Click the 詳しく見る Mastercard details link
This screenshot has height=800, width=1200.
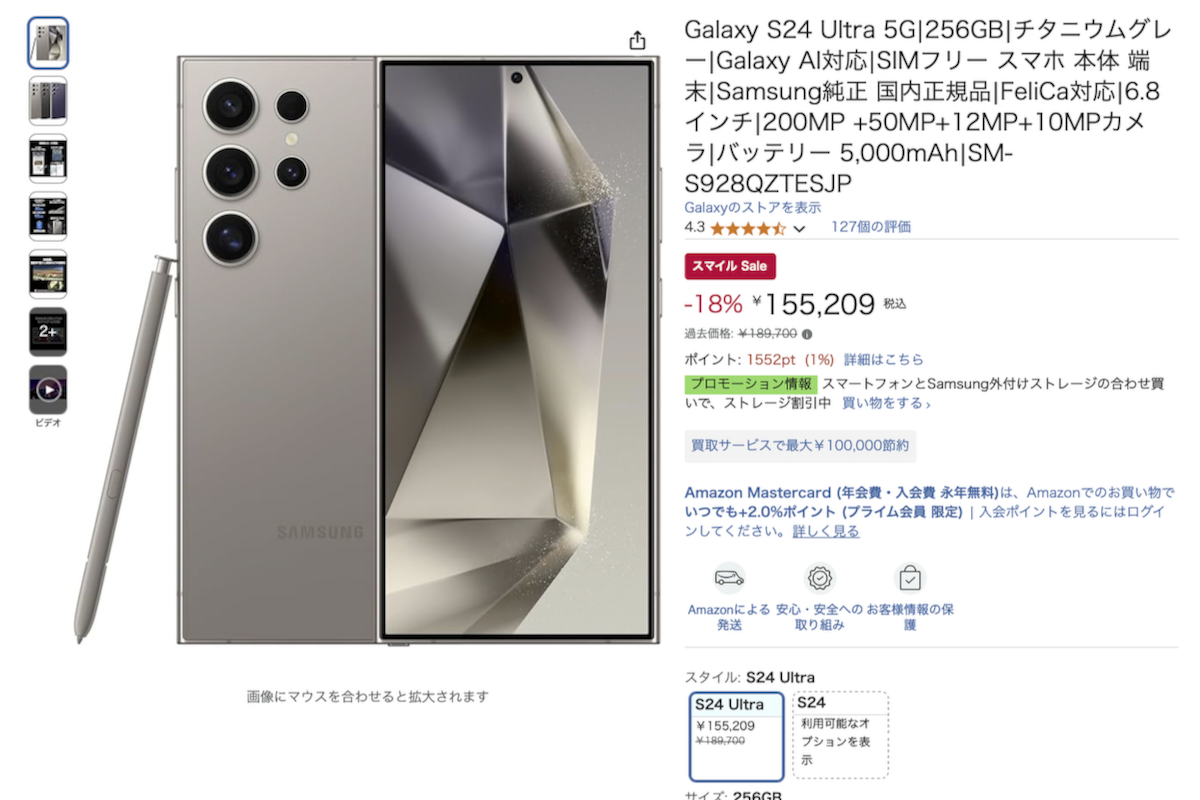pyautogui.click(x=826, y=531)
